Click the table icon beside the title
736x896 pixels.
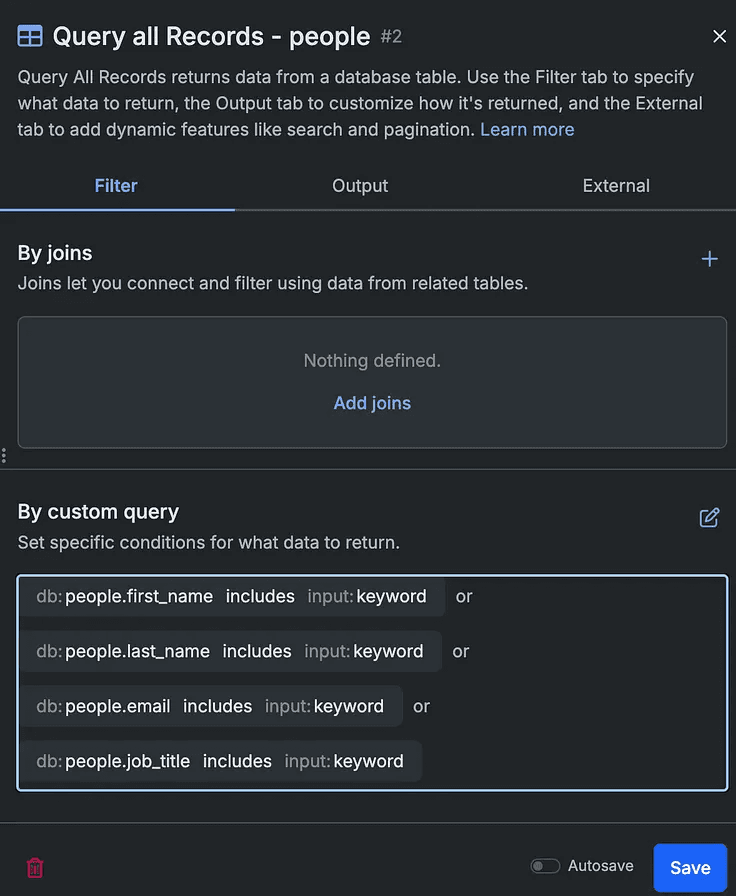click(30, 37)
